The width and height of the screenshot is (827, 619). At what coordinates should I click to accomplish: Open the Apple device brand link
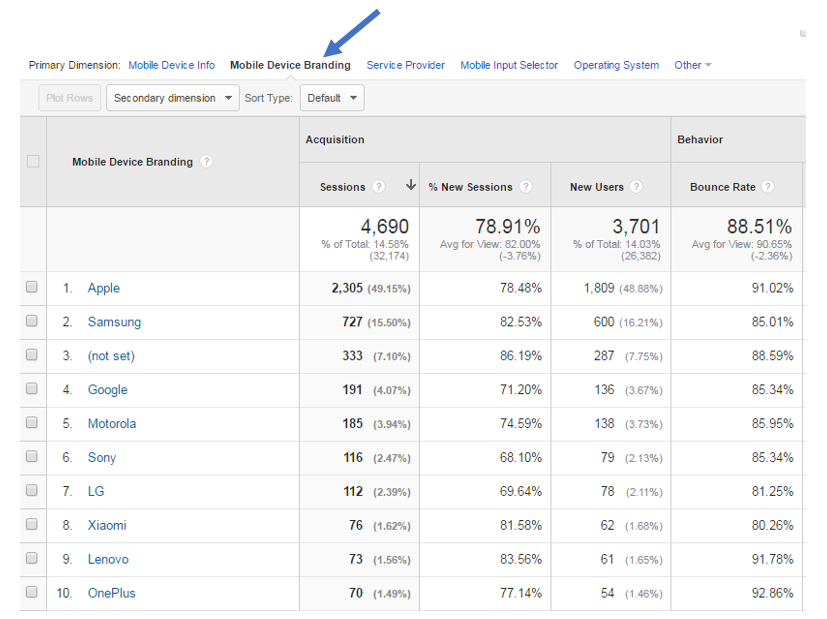click(104, 288)
